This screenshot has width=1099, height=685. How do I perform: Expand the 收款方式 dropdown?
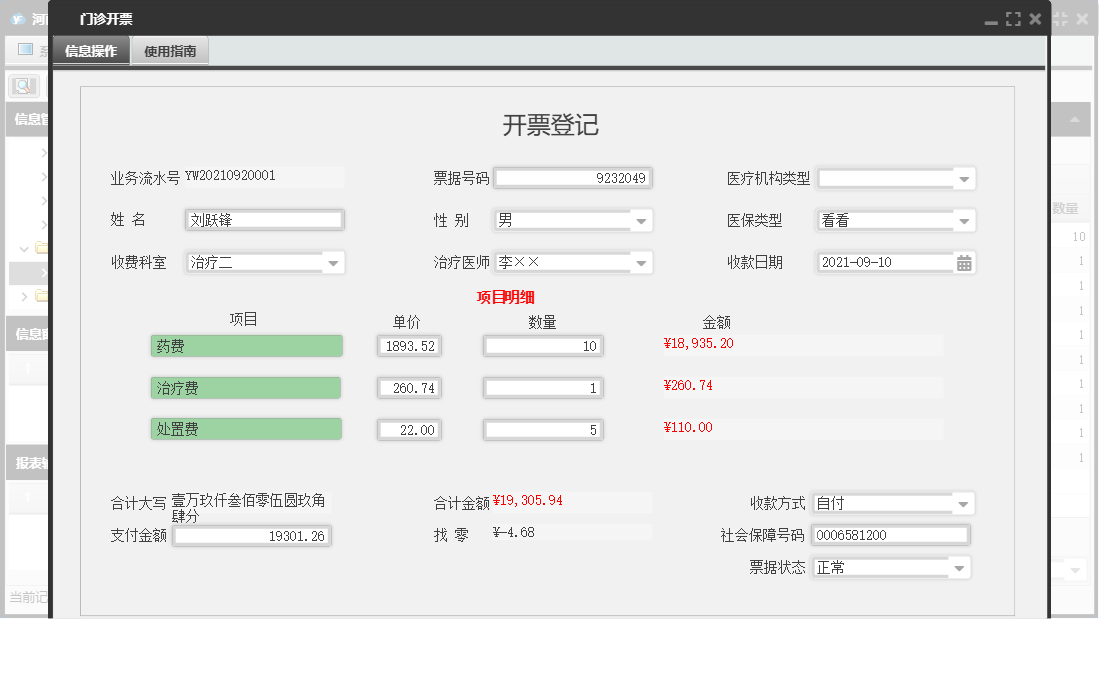[x=961, y=503]
